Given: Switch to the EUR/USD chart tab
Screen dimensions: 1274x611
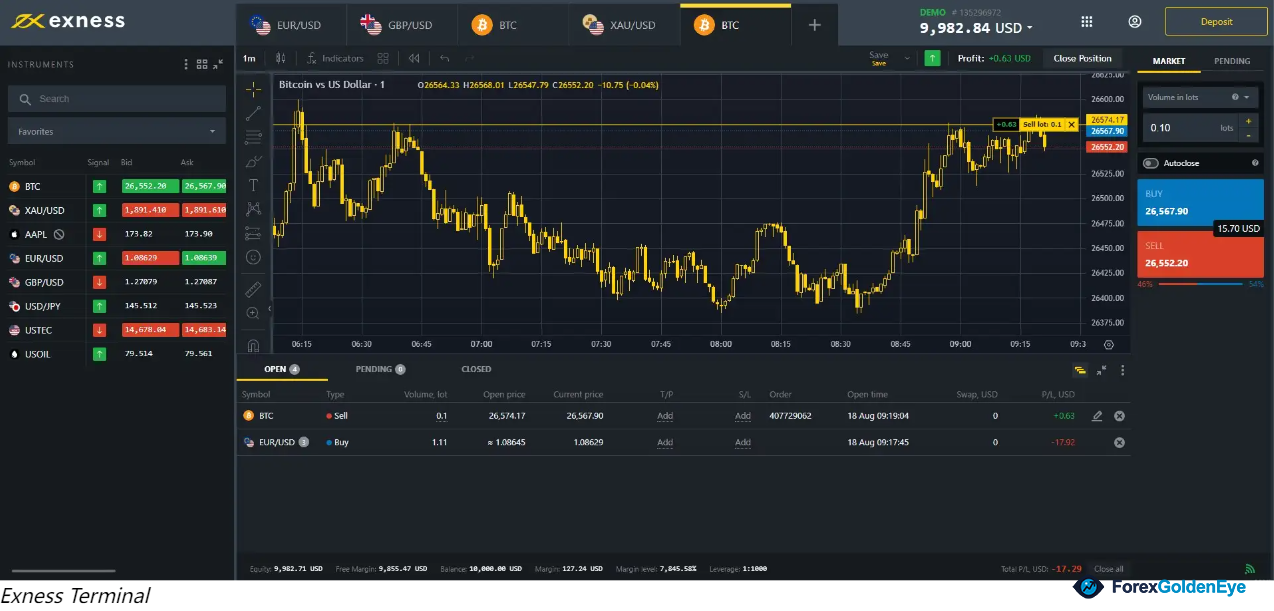Looking at the screenshot, I should click(290, 25).
